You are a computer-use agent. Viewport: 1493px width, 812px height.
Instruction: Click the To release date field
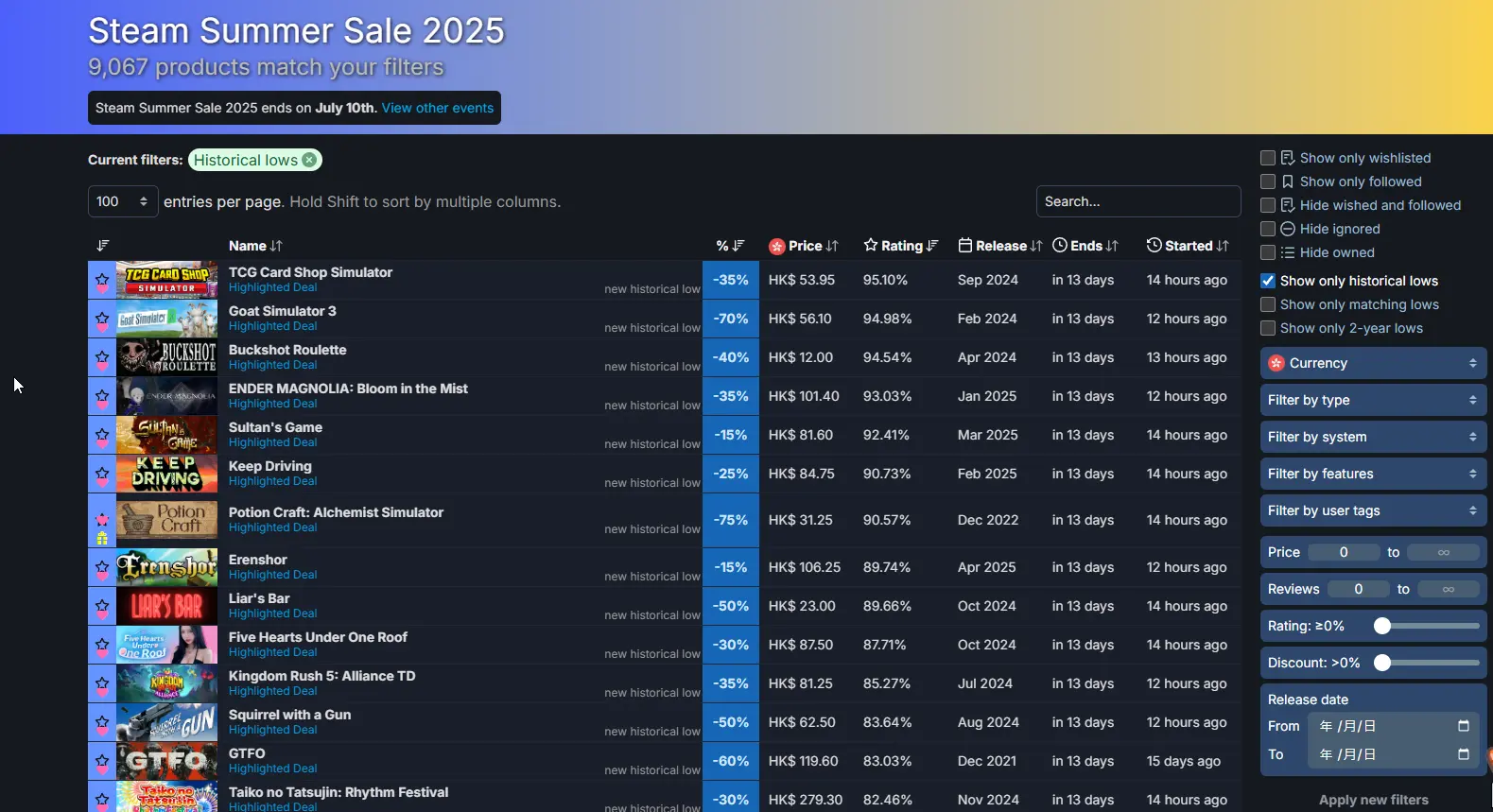point(1393,754)
